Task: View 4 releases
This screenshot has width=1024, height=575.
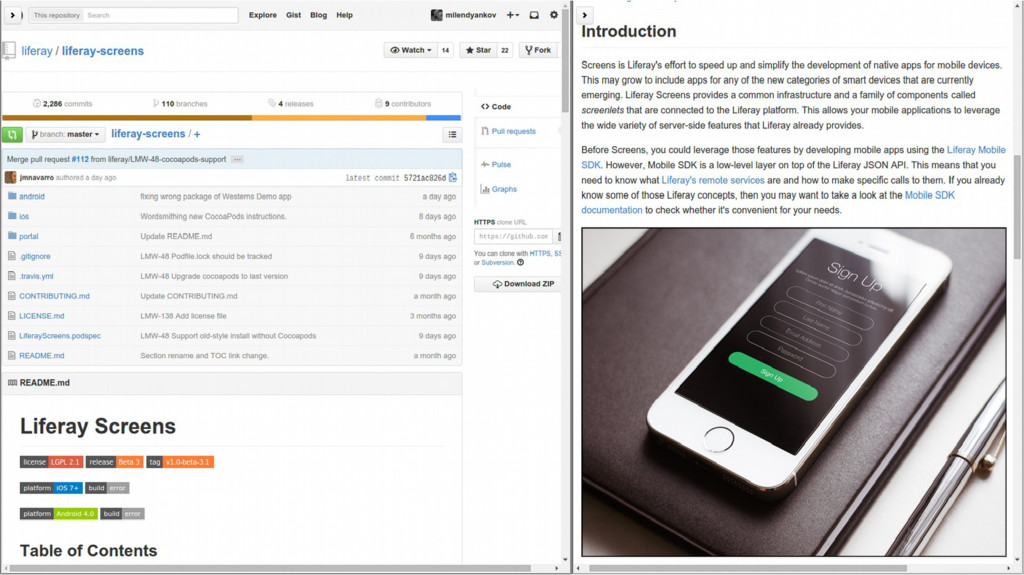Action: point(291,104)
